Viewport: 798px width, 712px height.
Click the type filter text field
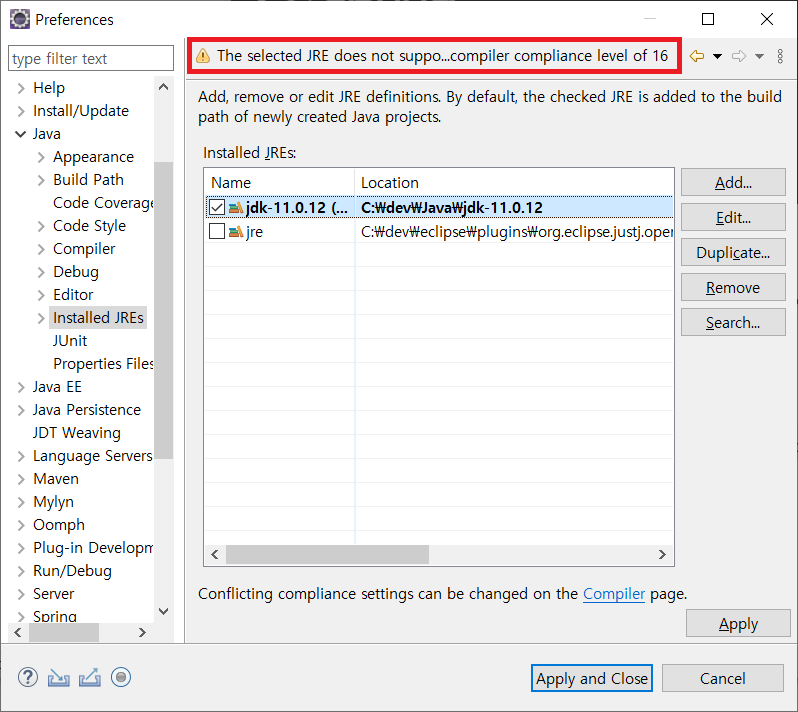click(x=91, y=59)
